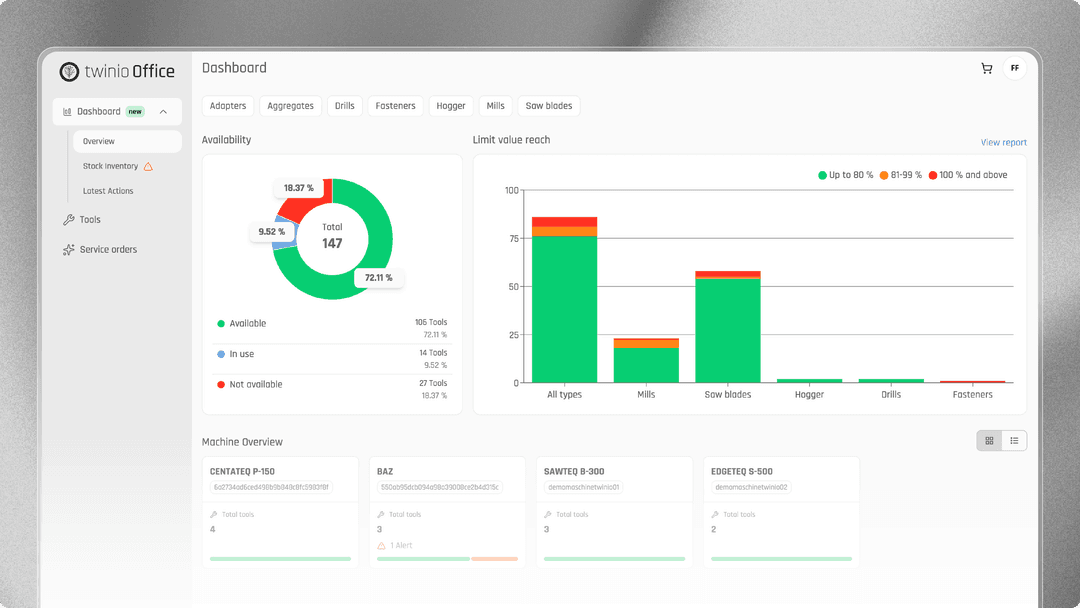The height and width of the screenshot is (608, 1080).
Task: Open Overview in the sidebar
Action: [x=127, y=141]
